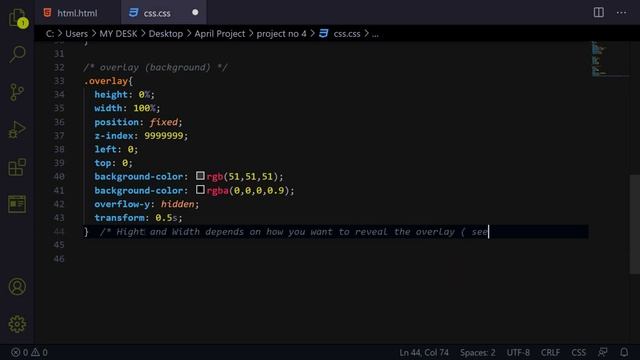Open the More Actions ellipsis menu

(622, 13)
